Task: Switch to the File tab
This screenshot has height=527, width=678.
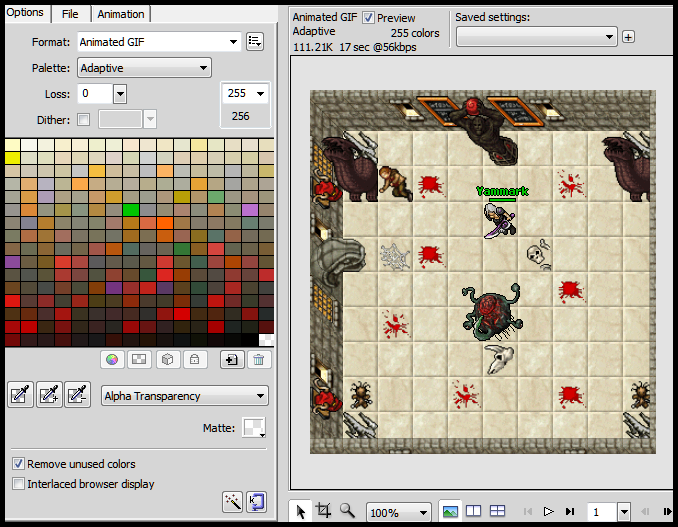Action: (70, 14)
